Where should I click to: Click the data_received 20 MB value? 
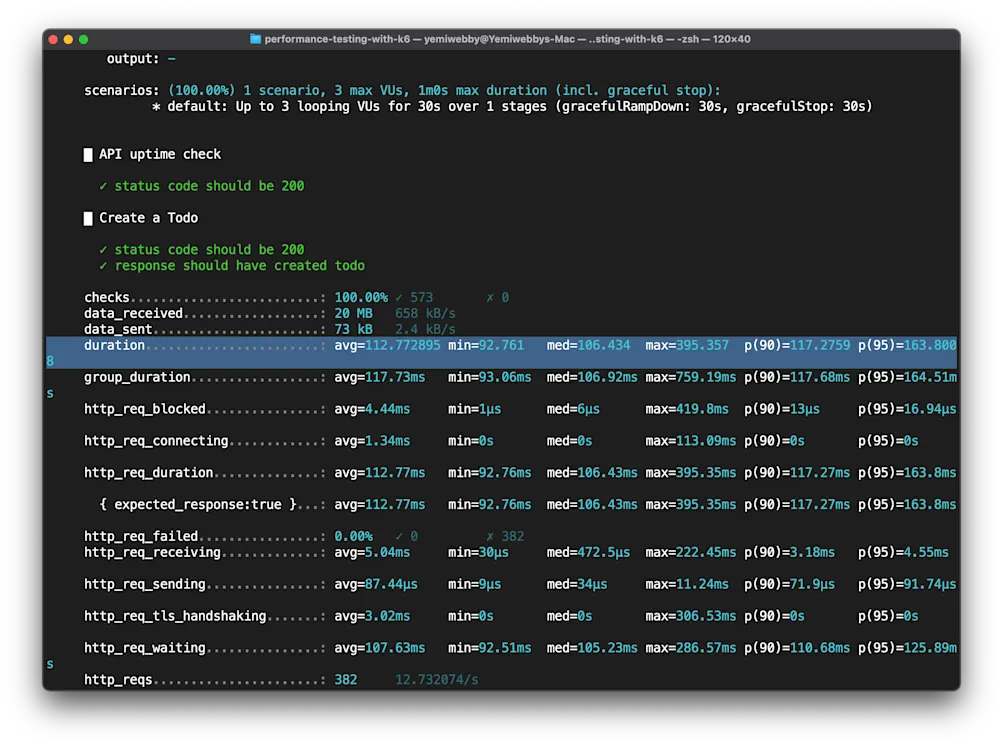tap(353, 314)
